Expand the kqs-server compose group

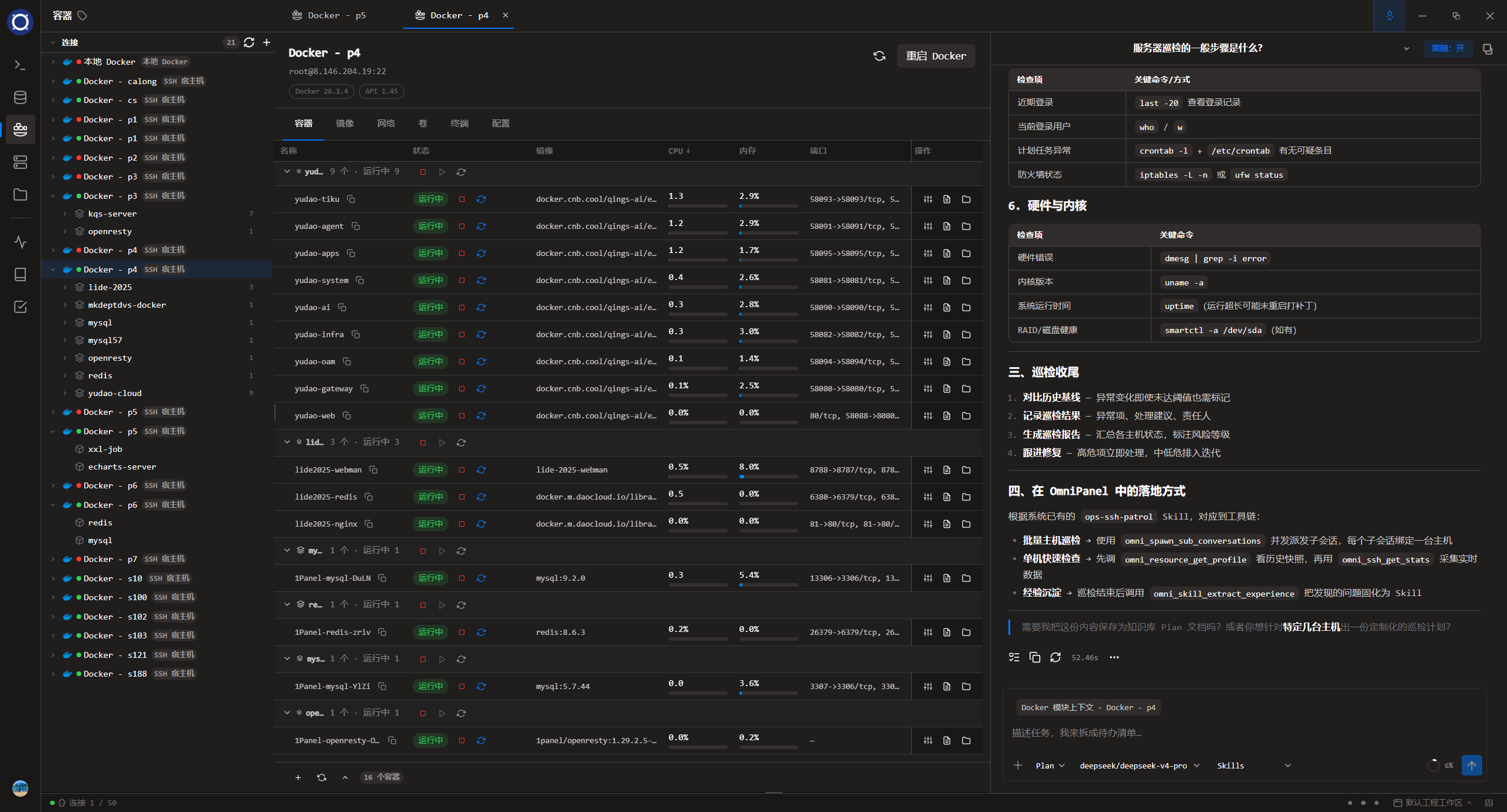(65, 214)
